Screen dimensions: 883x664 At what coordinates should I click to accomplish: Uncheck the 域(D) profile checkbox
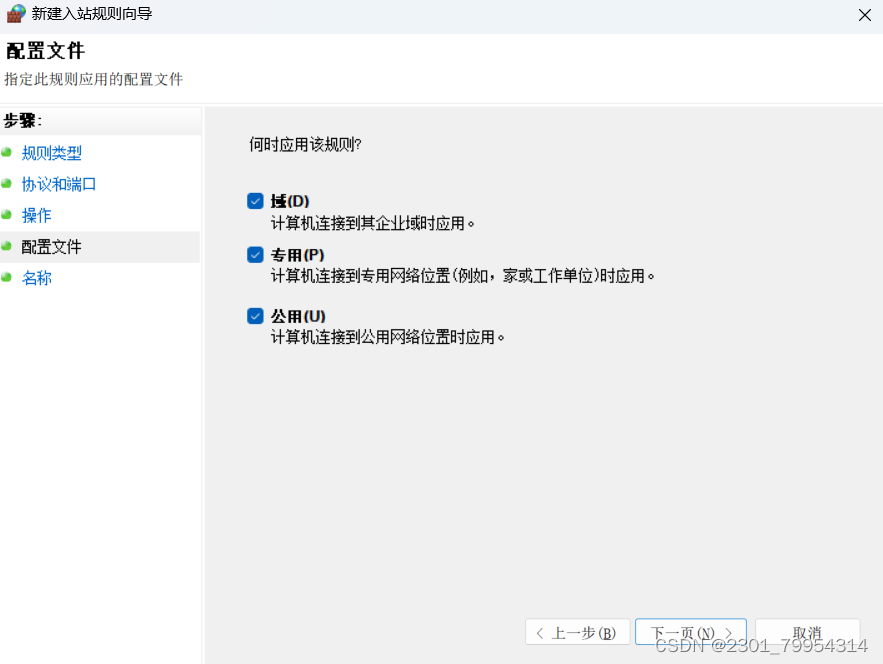(x=255, y=201)
